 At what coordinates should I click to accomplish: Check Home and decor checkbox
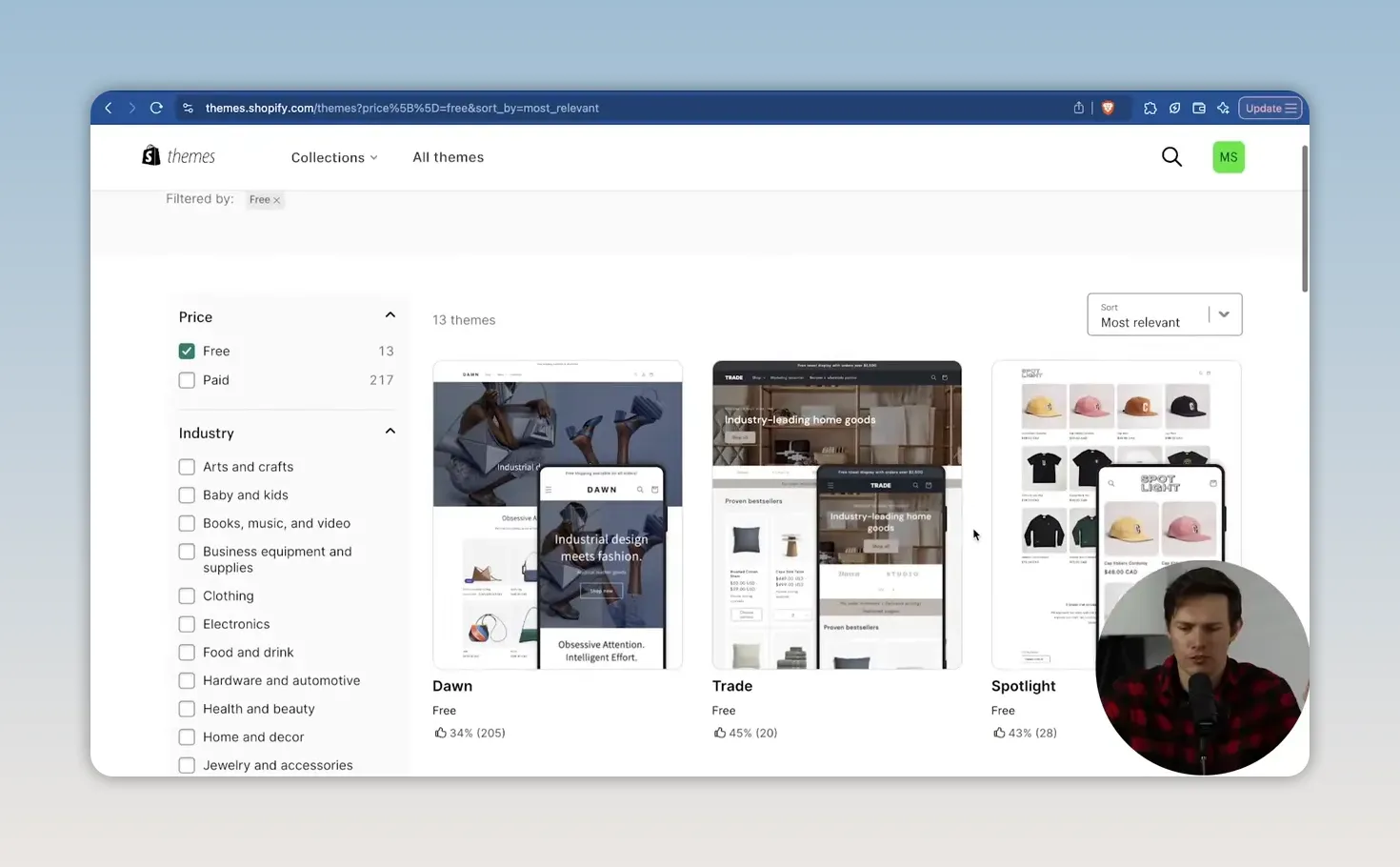(187, 737)
